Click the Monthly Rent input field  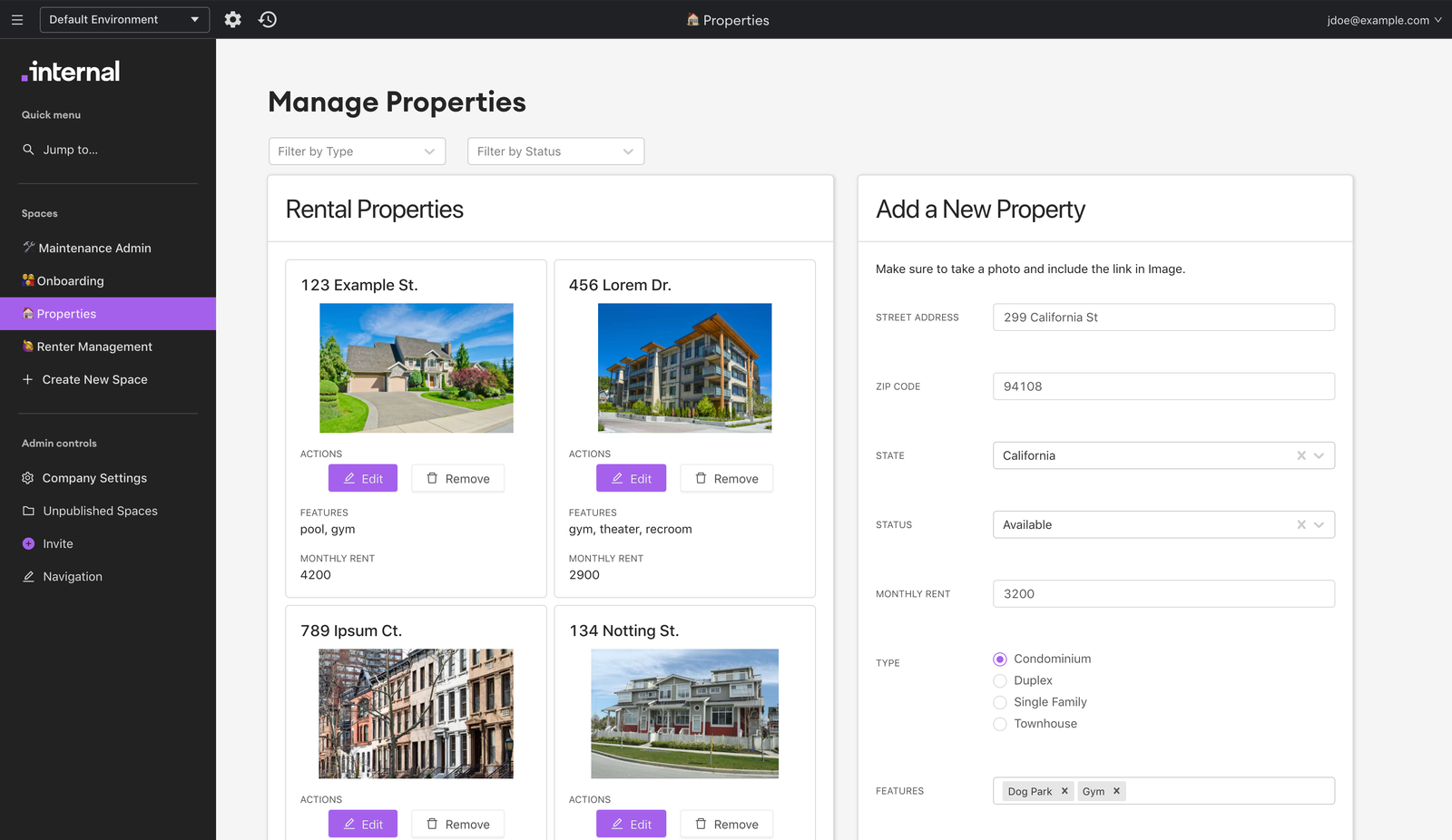(x=1163, y=593)
